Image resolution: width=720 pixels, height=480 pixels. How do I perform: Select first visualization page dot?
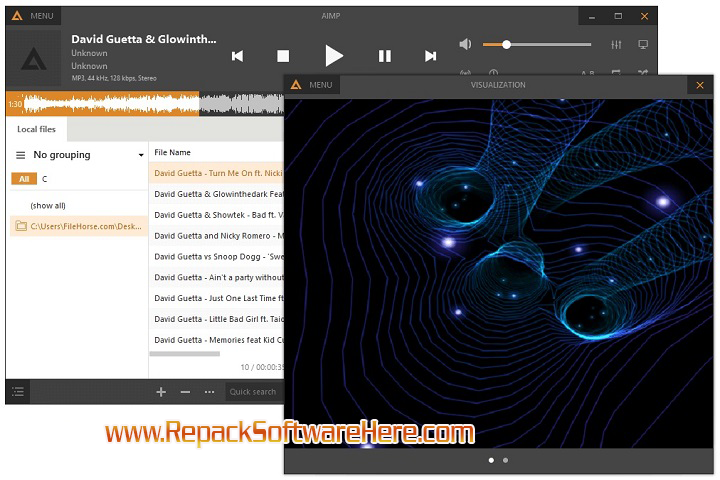(x=491, y=460)
